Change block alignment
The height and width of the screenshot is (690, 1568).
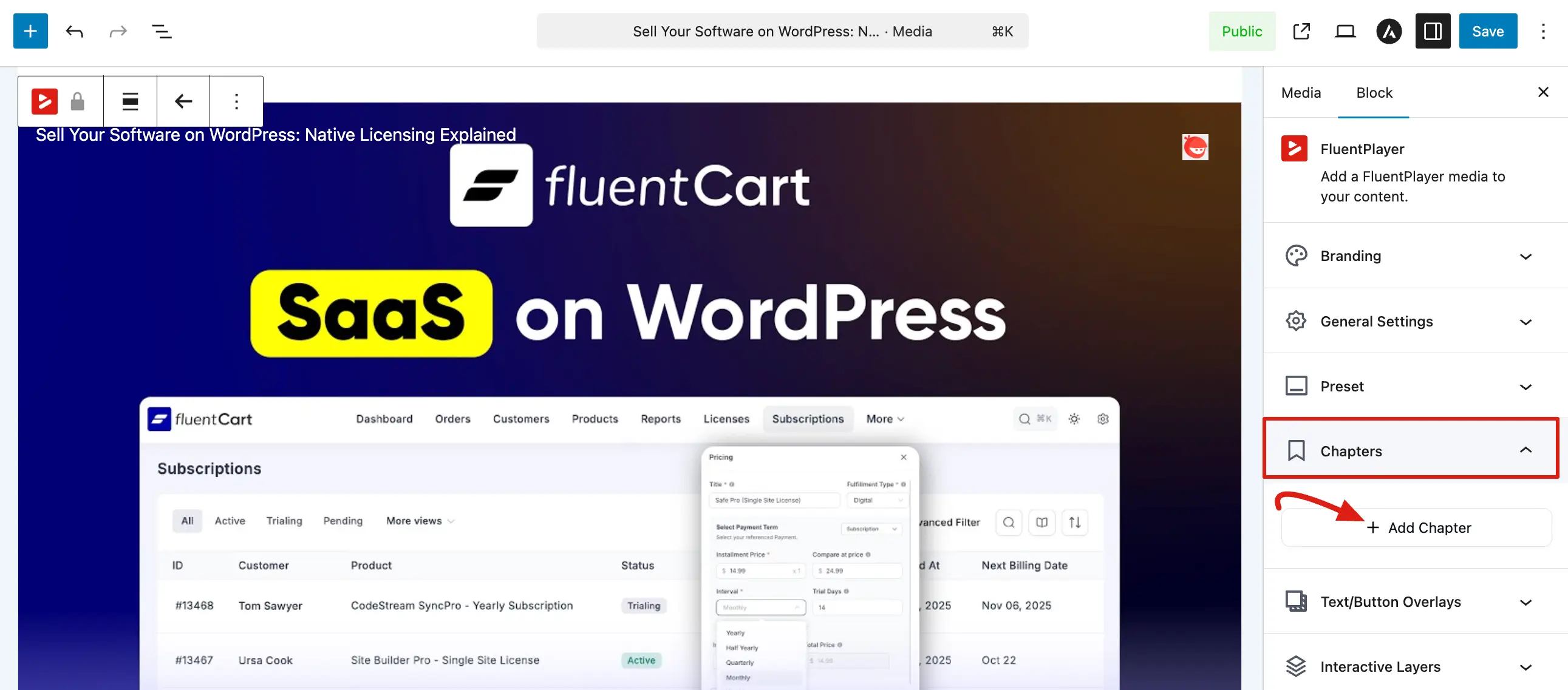129,101
